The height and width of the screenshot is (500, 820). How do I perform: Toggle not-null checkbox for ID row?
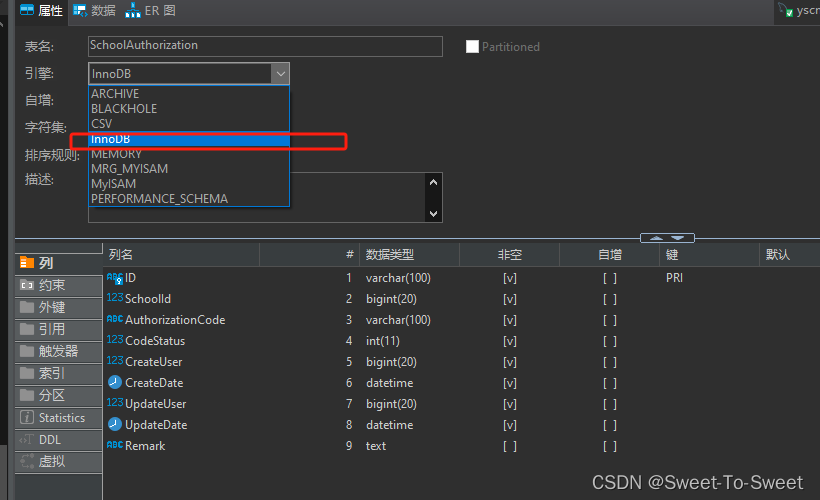[510, 278]
